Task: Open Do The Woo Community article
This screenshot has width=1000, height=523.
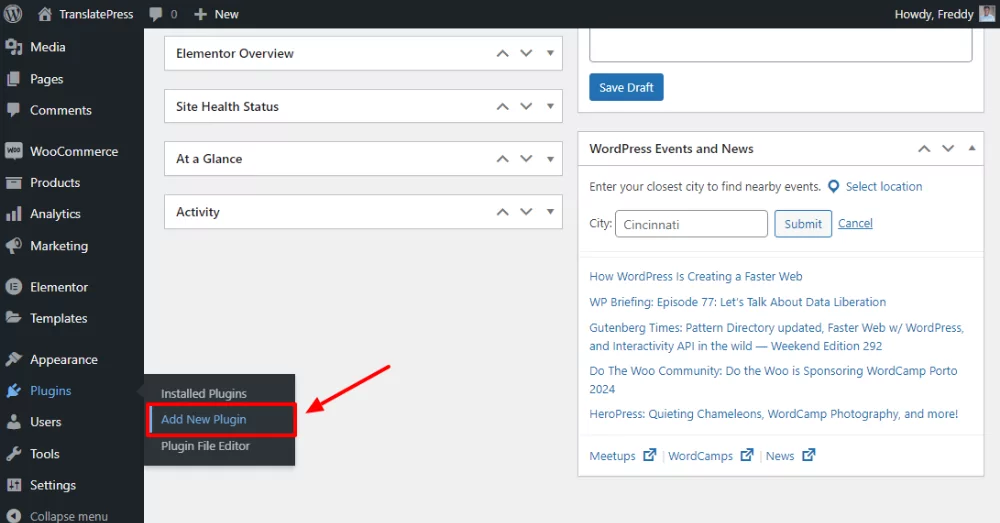Action: (773, 379)
